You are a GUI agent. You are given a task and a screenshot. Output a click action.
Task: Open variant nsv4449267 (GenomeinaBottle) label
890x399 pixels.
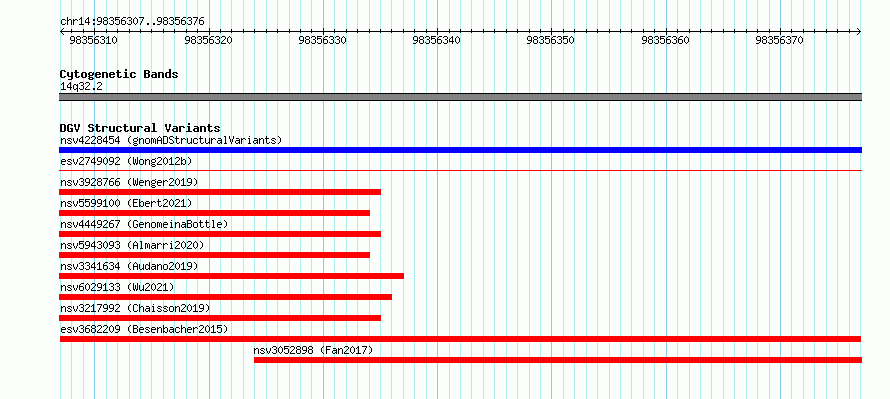tap(144, 224)
